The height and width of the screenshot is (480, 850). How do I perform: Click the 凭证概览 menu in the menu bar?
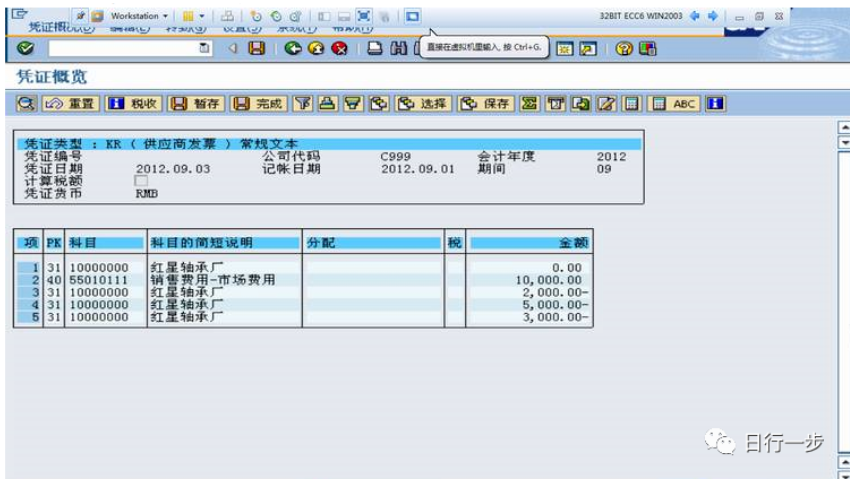click(x=61, y=28)
